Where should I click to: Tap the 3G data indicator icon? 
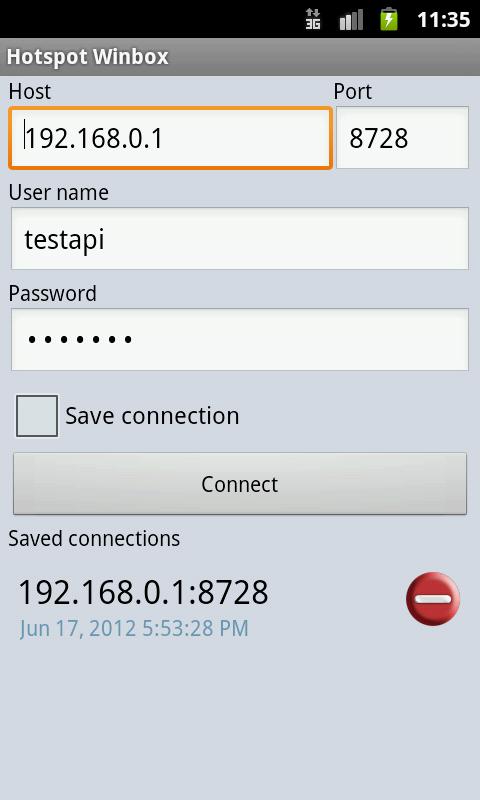(313, 19)
